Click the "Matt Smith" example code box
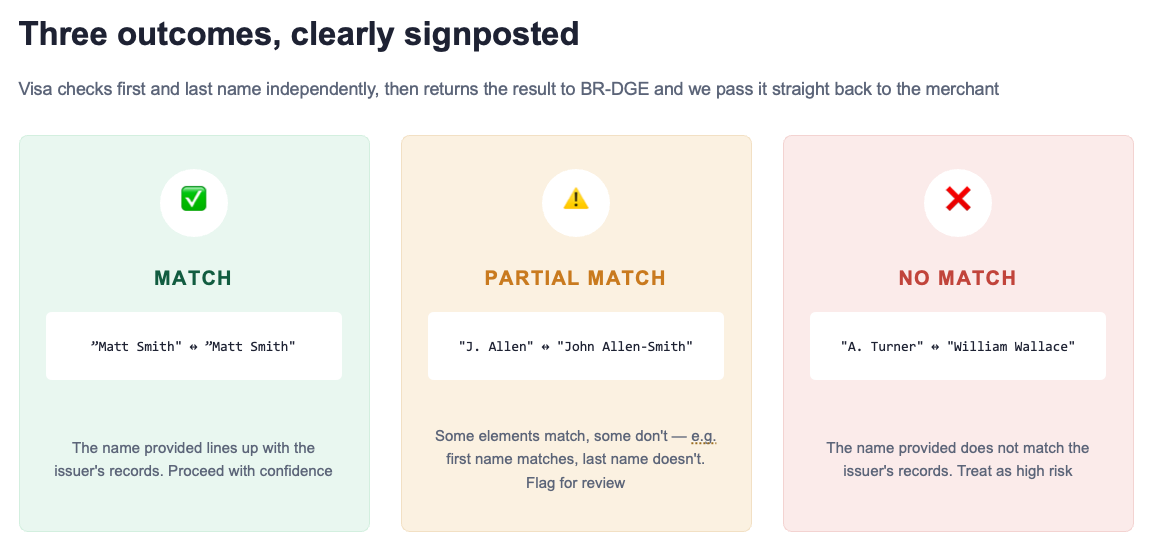This screenshot has height=556, width=1154. click(x=194, y=346)
